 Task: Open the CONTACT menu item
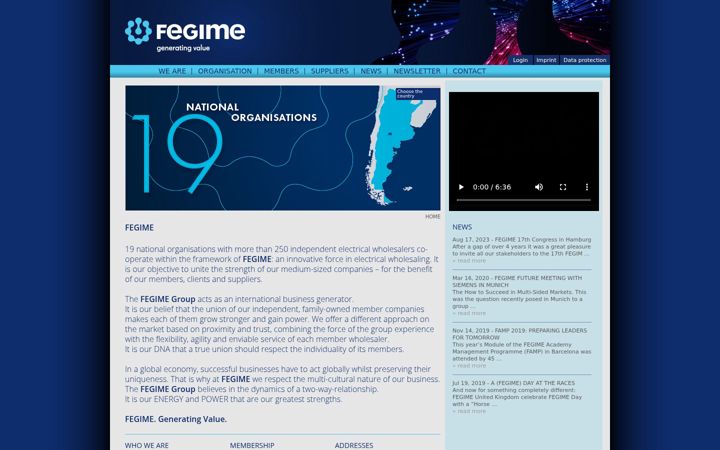coord(469,71)
